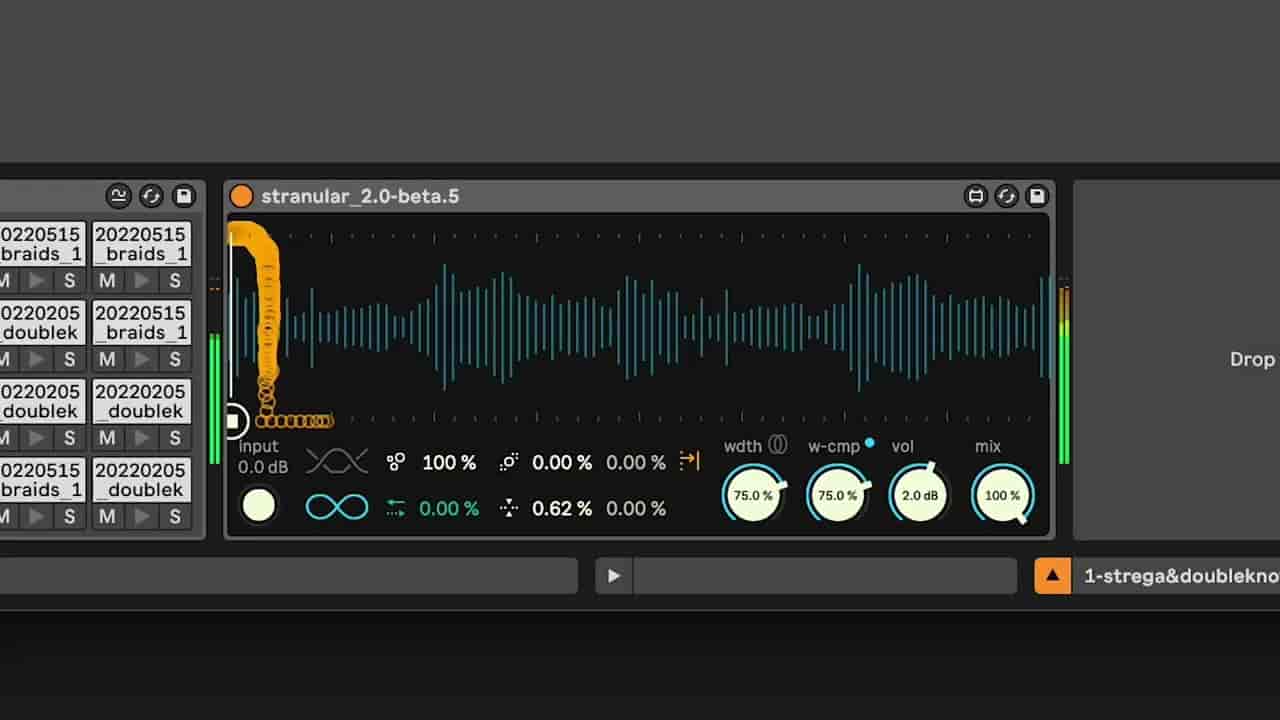Click the mix label
Image resolution: width=1280 pixels, height=720 pixels.
988,447
